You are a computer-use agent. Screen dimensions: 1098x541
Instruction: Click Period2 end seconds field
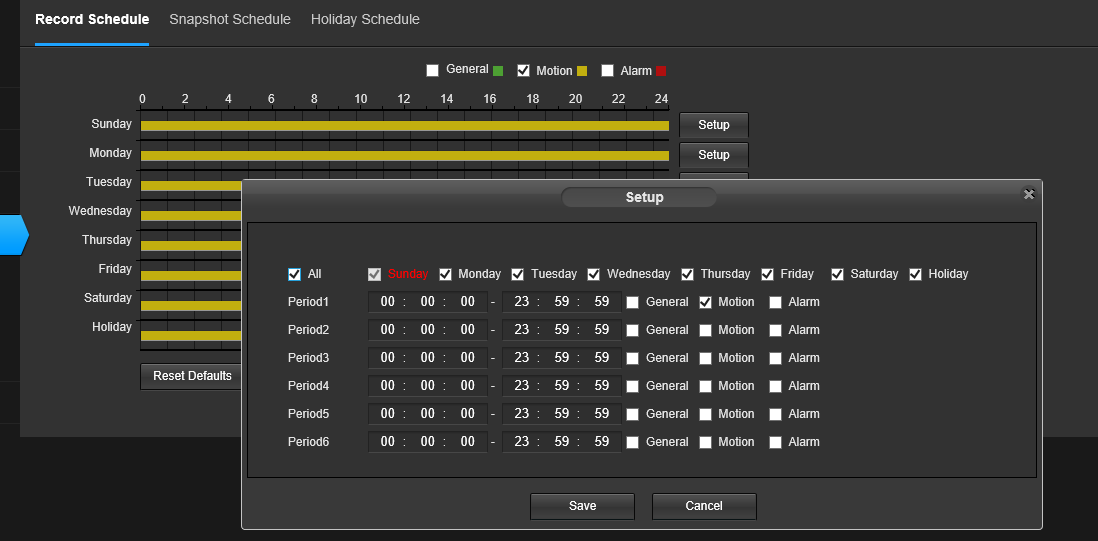(602, 330)
